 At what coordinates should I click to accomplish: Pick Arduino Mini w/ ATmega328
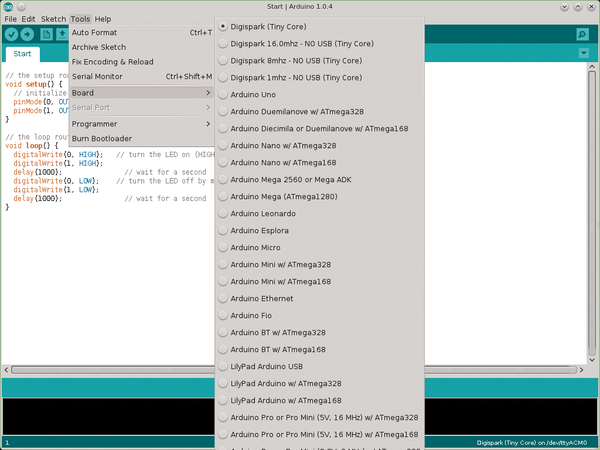(x=320, y=264)
